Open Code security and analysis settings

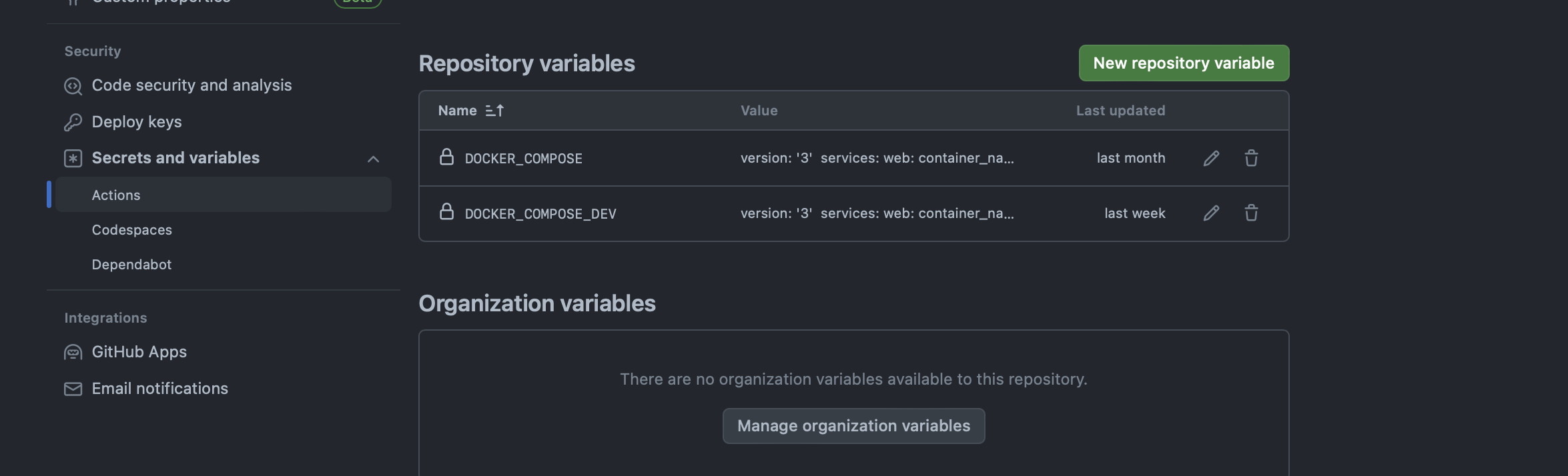pyautogui.click(x=191, y=85)
